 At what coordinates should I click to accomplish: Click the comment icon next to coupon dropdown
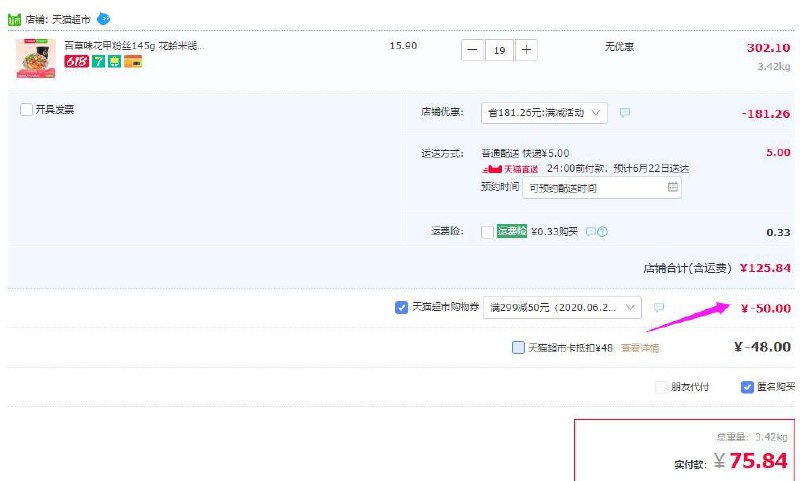(x=659, y=307)
